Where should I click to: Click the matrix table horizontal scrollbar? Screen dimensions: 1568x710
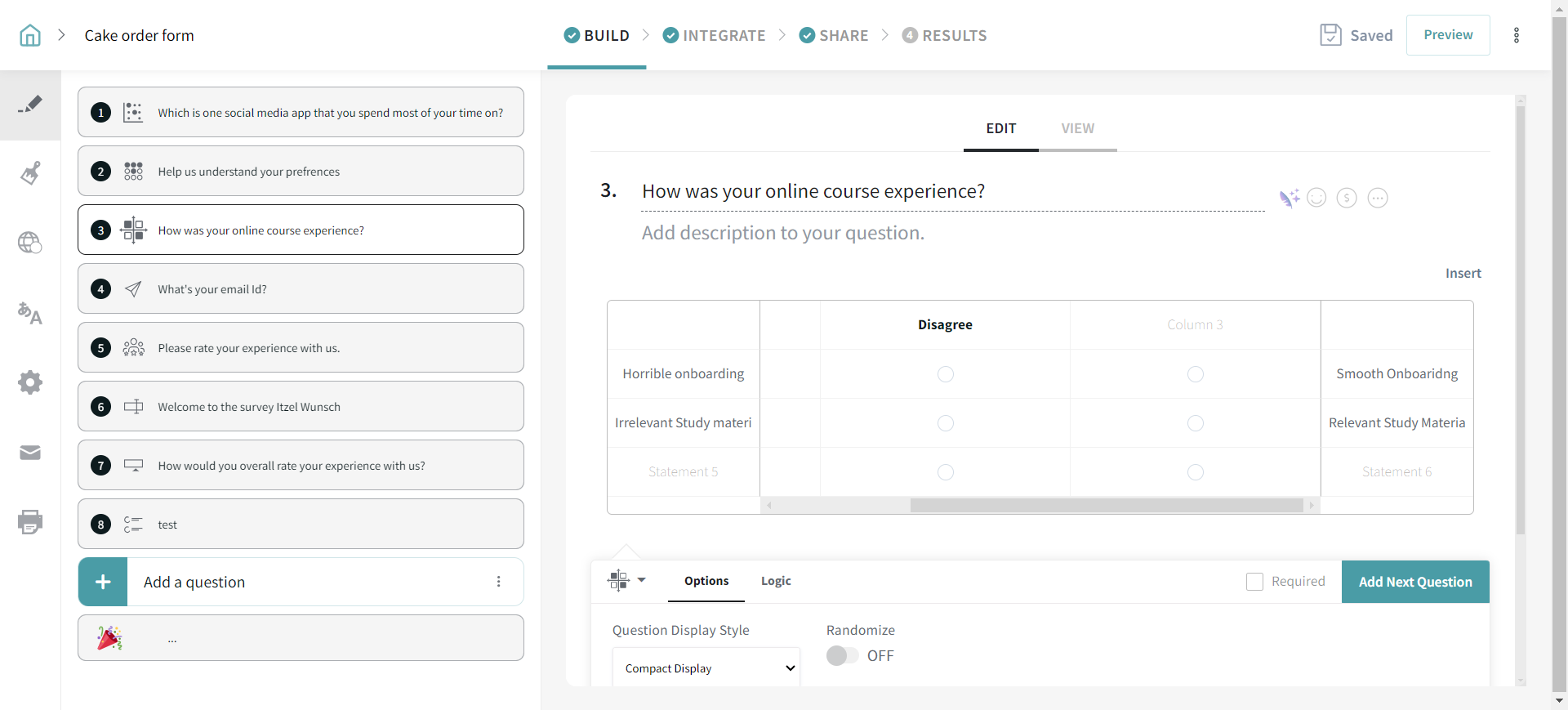click(x=1106, y=506)
